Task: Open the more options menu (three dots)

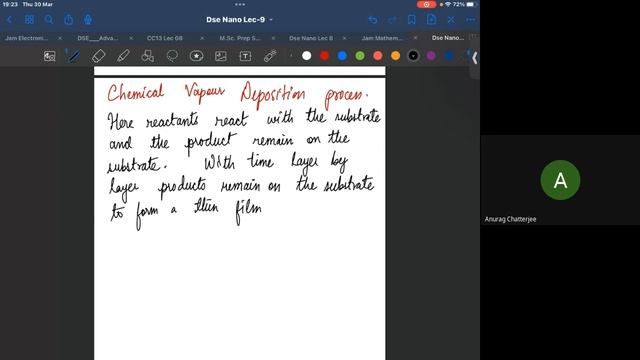Action: 471,20
